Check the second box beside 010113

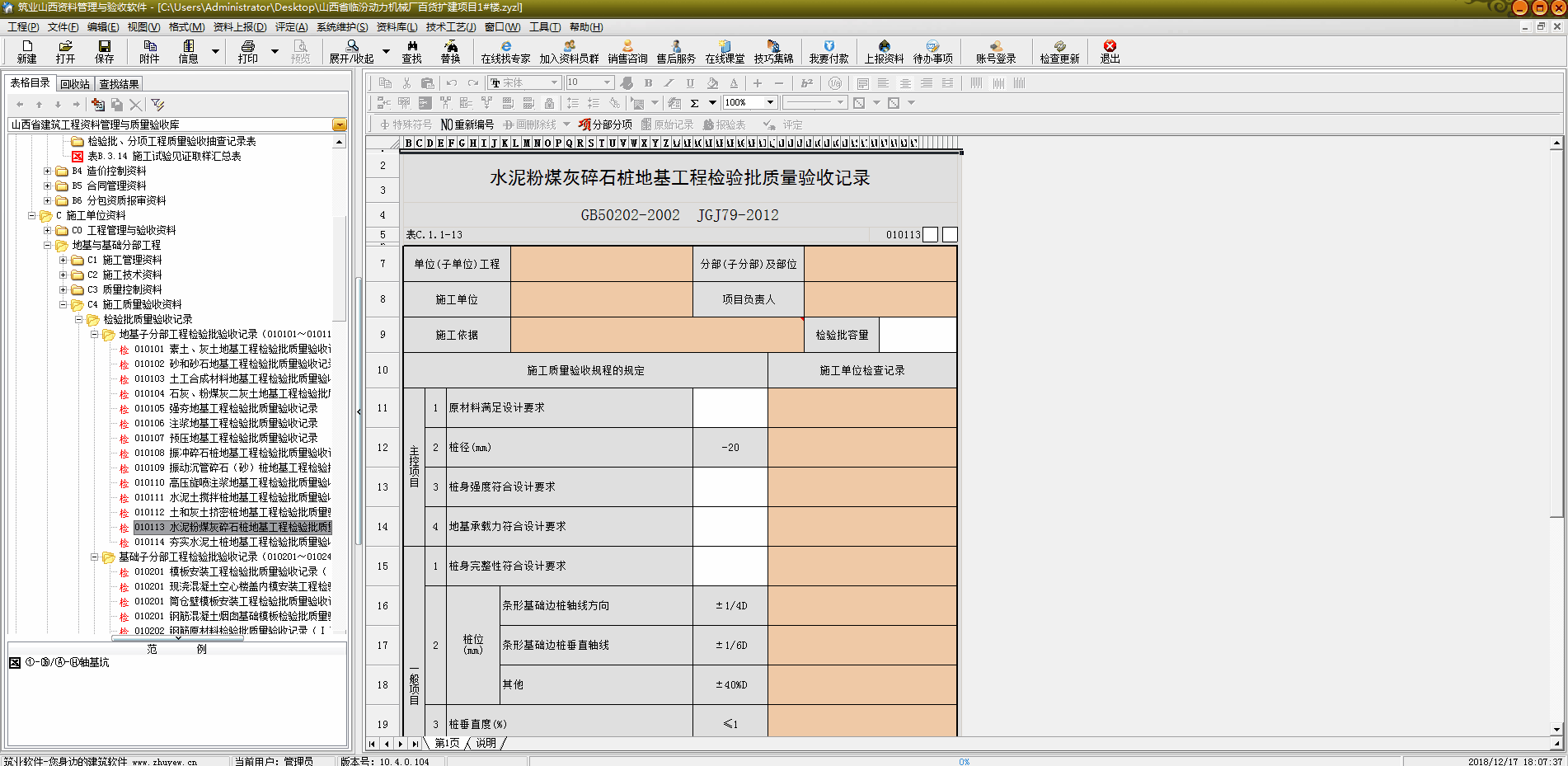pyautogui.click(x=950, y=235)
